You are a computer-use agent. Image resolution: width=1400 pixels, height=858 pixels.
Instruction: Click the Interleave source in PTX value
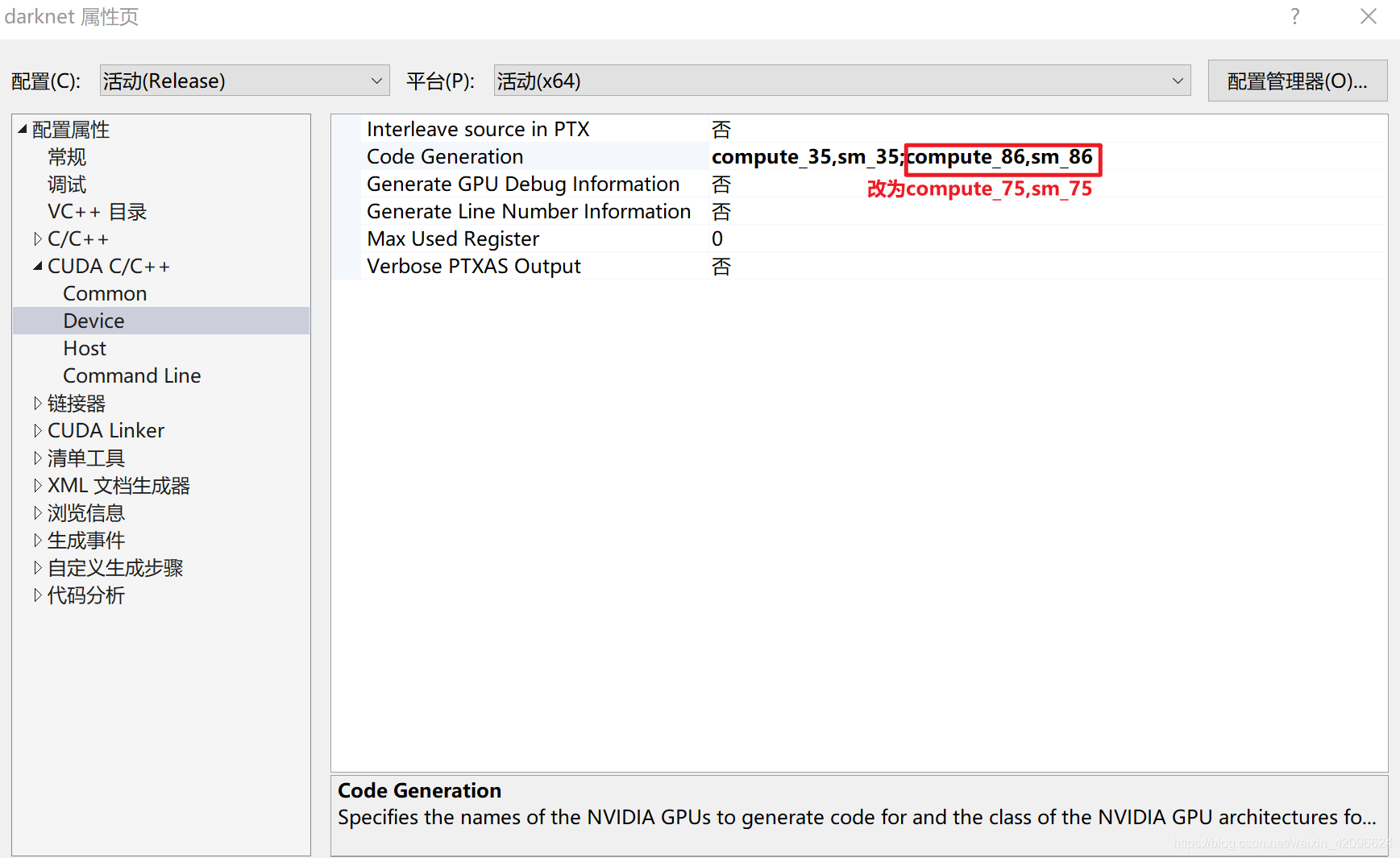pyautogui.click(x=721, y=129)
